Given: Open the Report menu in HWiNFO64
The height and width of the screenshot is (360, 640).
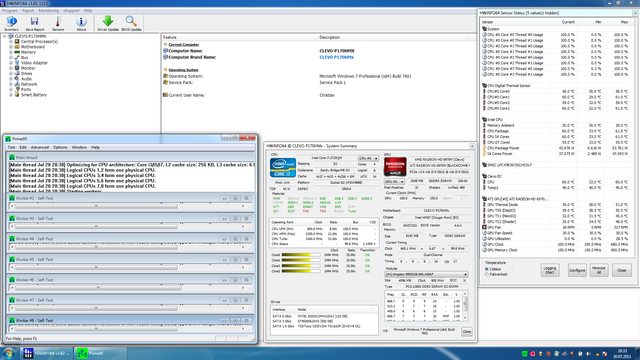Looking at the screenshot, I should pyautogui.click(x=28, y=11).
